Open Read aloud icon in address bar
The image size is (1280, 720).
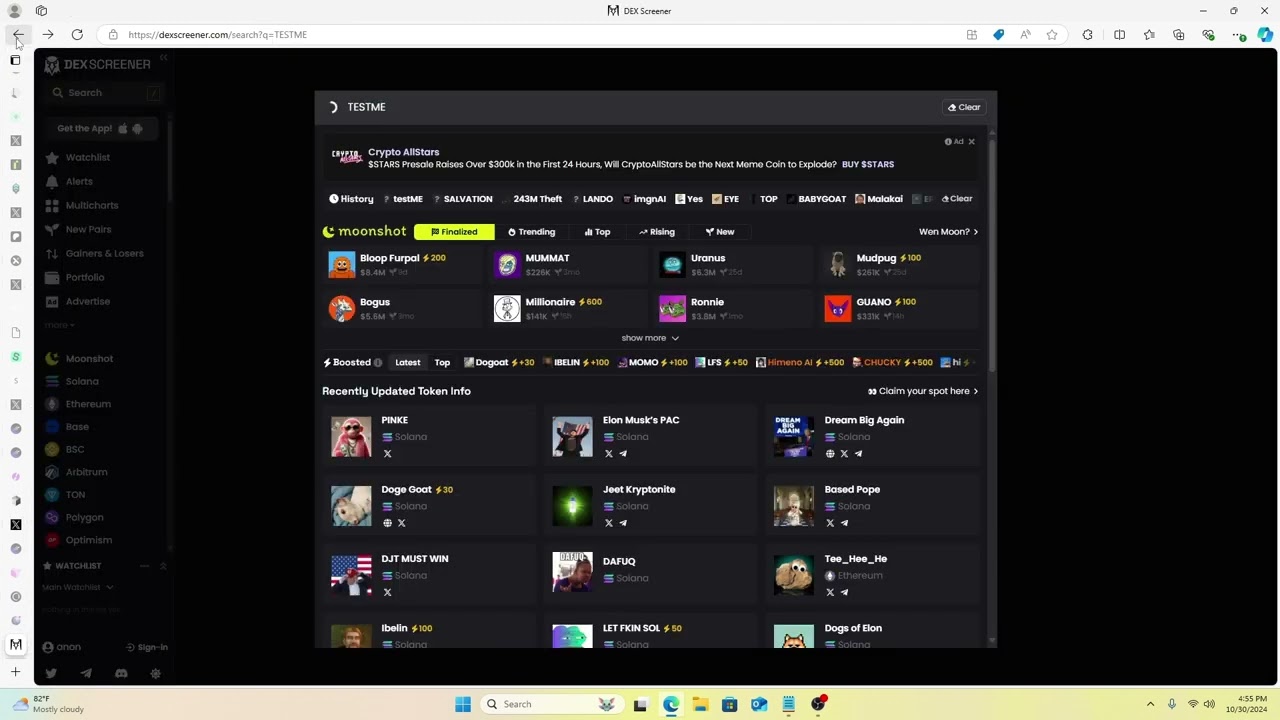1025,35
